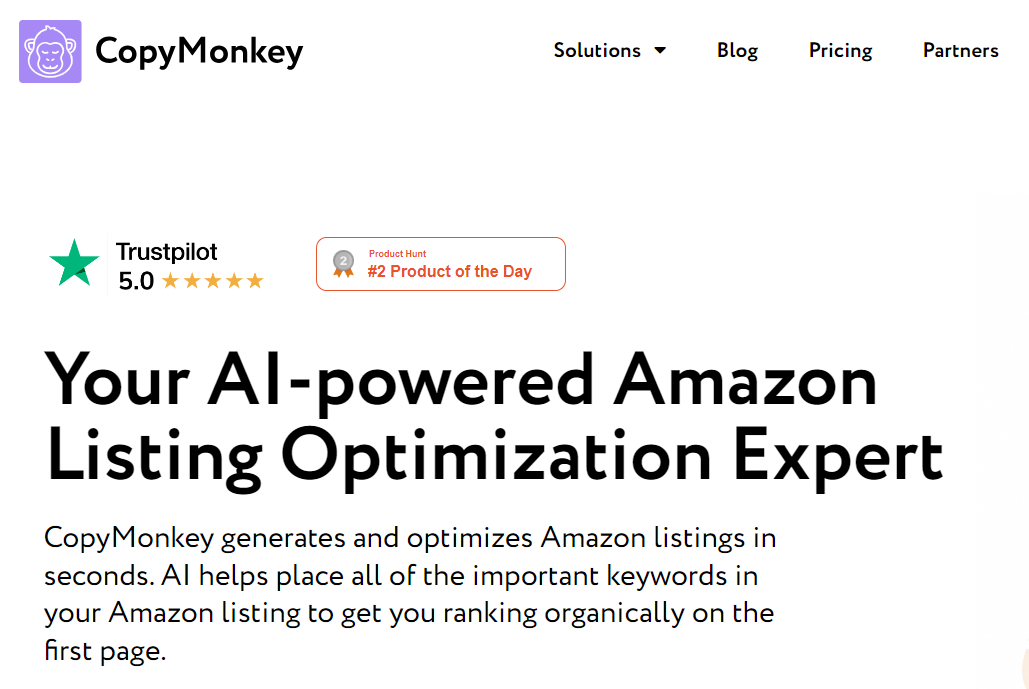This screenshot has width=1029, height=689.
Task: Click the 5.0 Trustpilot rating score
Action: (x=136, y=282)
